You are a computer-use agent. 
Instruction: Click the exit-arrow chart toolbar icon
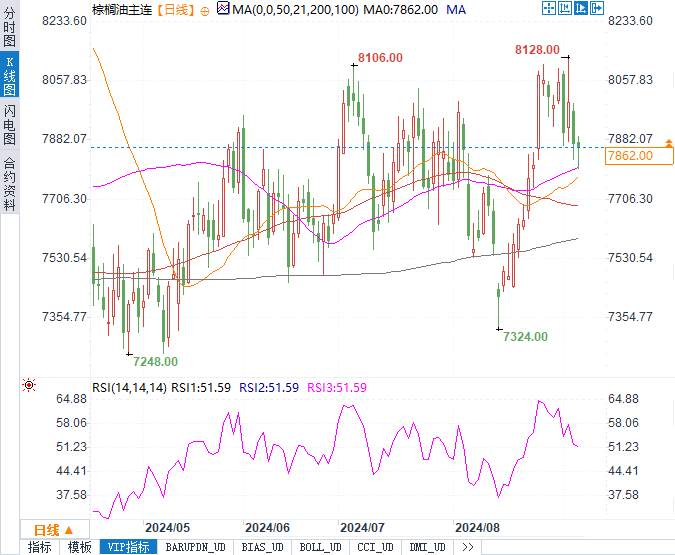point(597,8)
